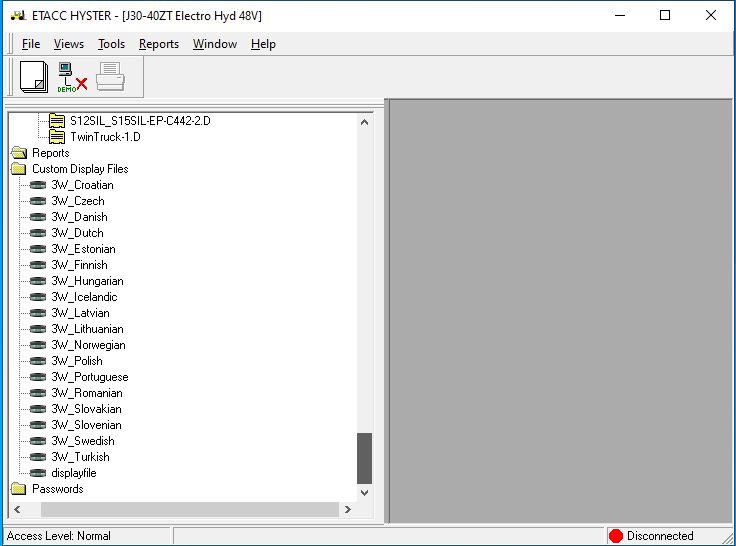Open the File menu

[x=31, y=44]
